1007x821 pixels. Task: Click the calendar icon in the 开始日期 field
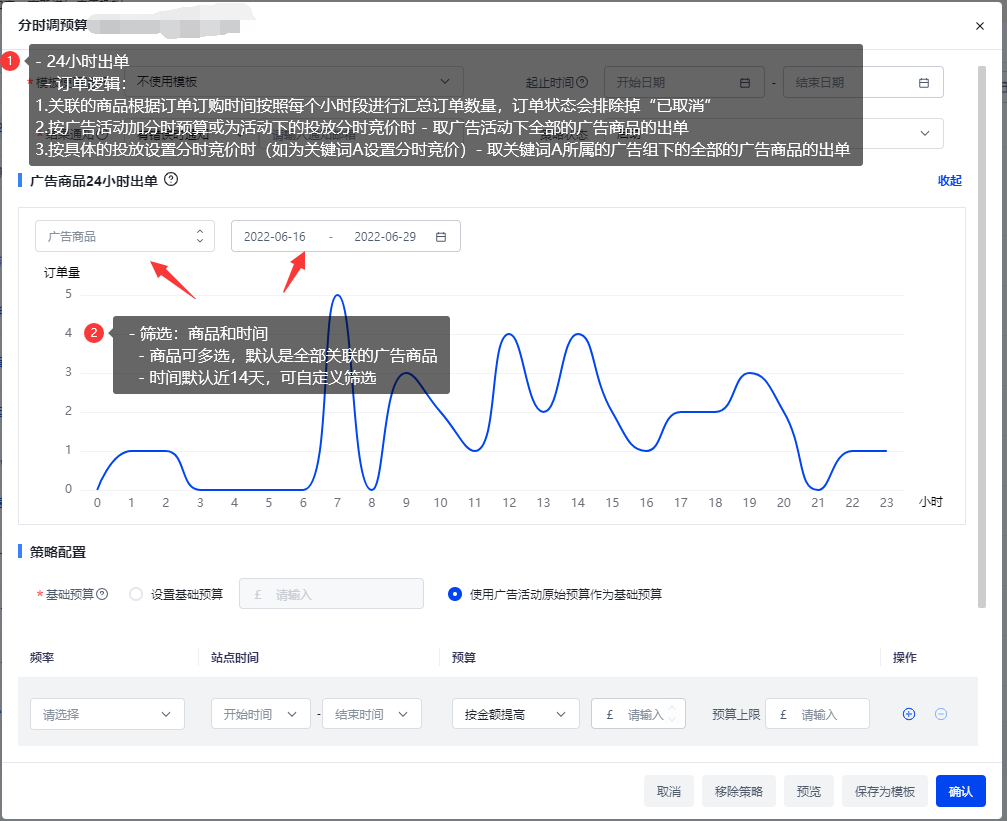745,83
